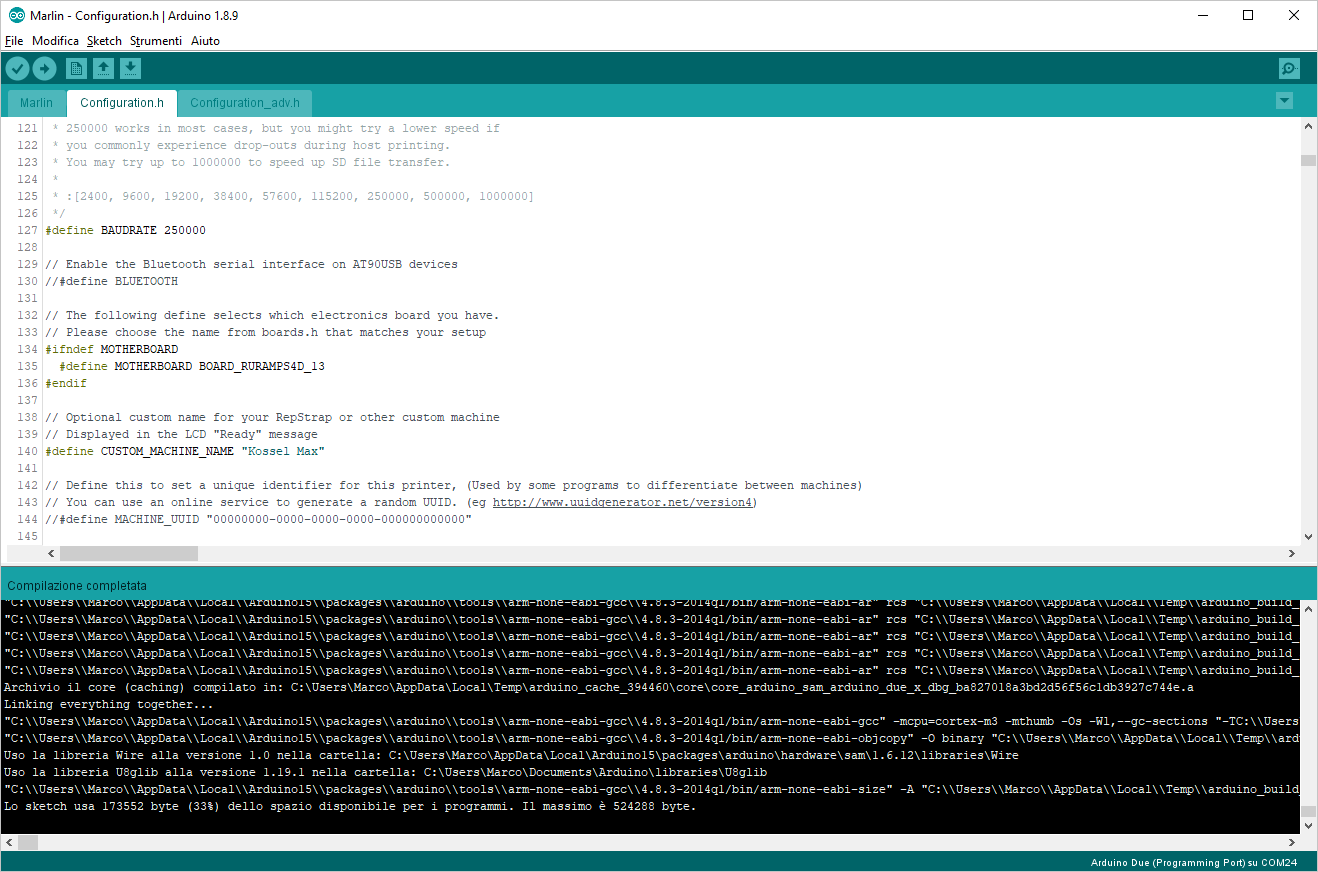1318x872 pixels.
Task: Click the CUSTOM_MACHINE_NAME "Kossel Max" line
Action: [185, 451]
